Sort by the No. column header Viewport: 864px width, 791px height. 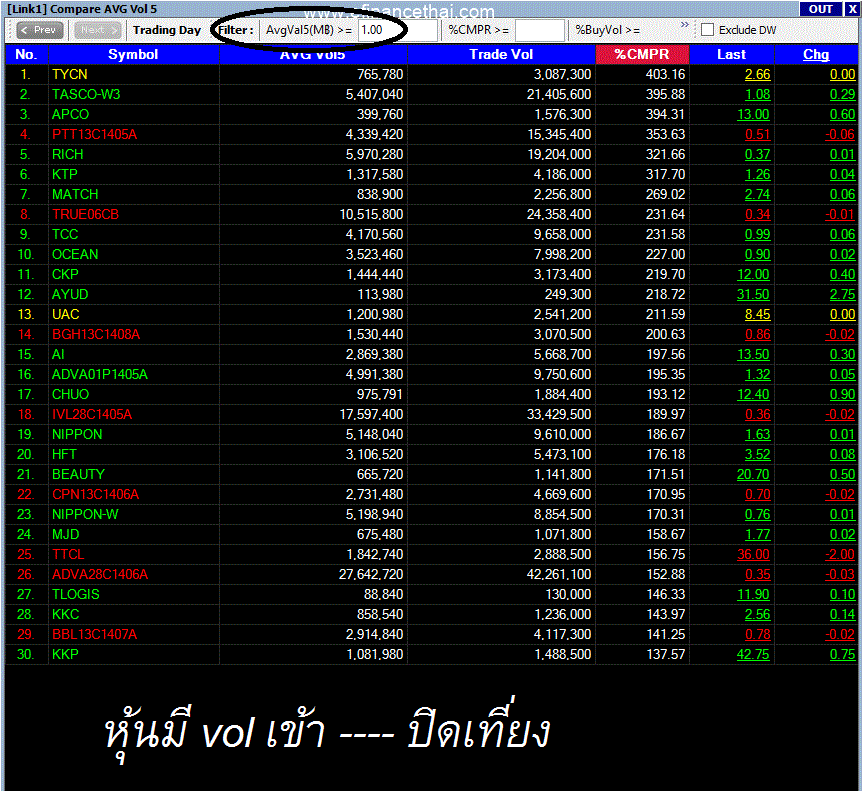(x=26, y=55)
